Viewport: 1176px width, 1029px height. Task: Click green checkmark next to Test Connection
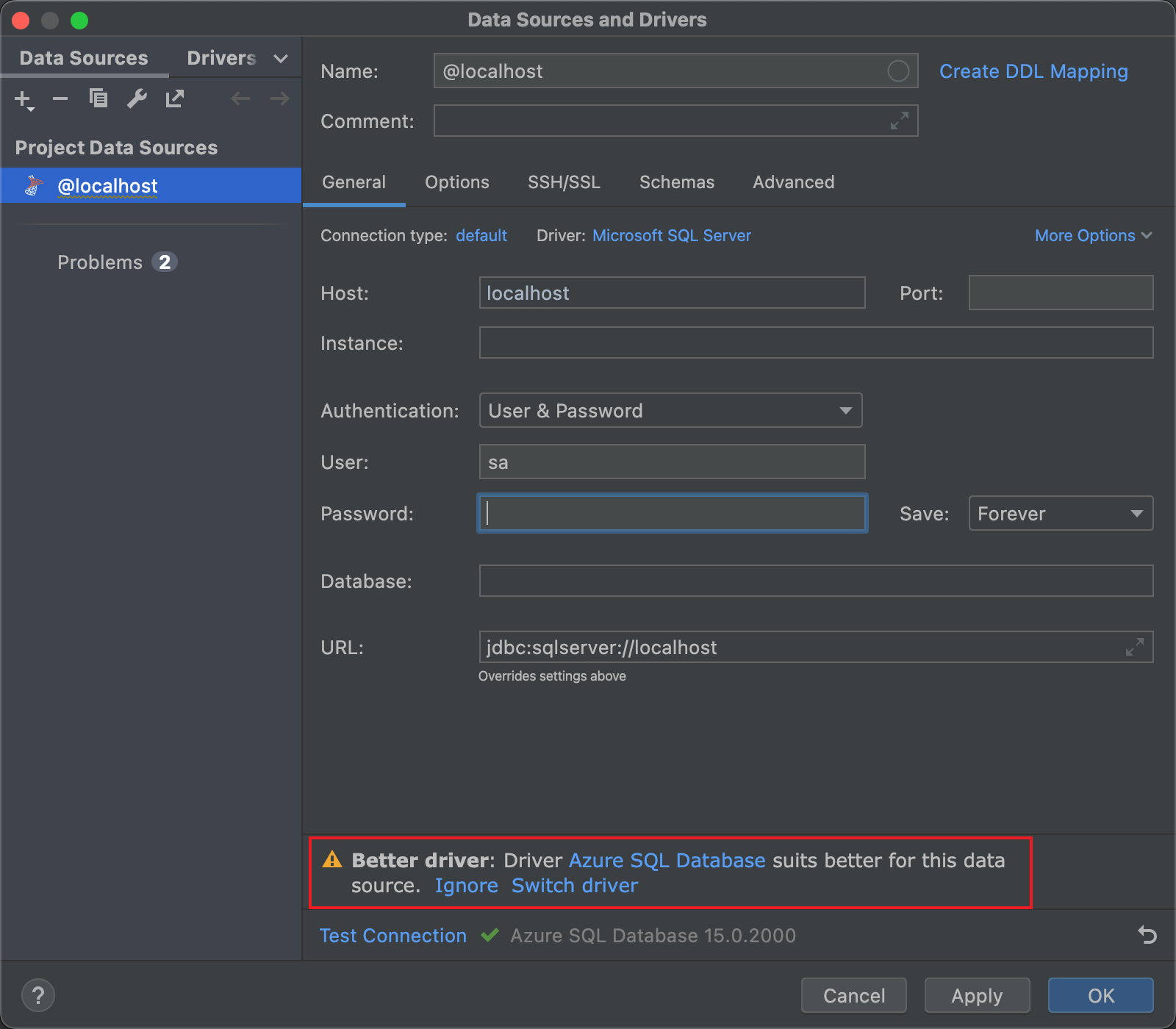[490, 936]
